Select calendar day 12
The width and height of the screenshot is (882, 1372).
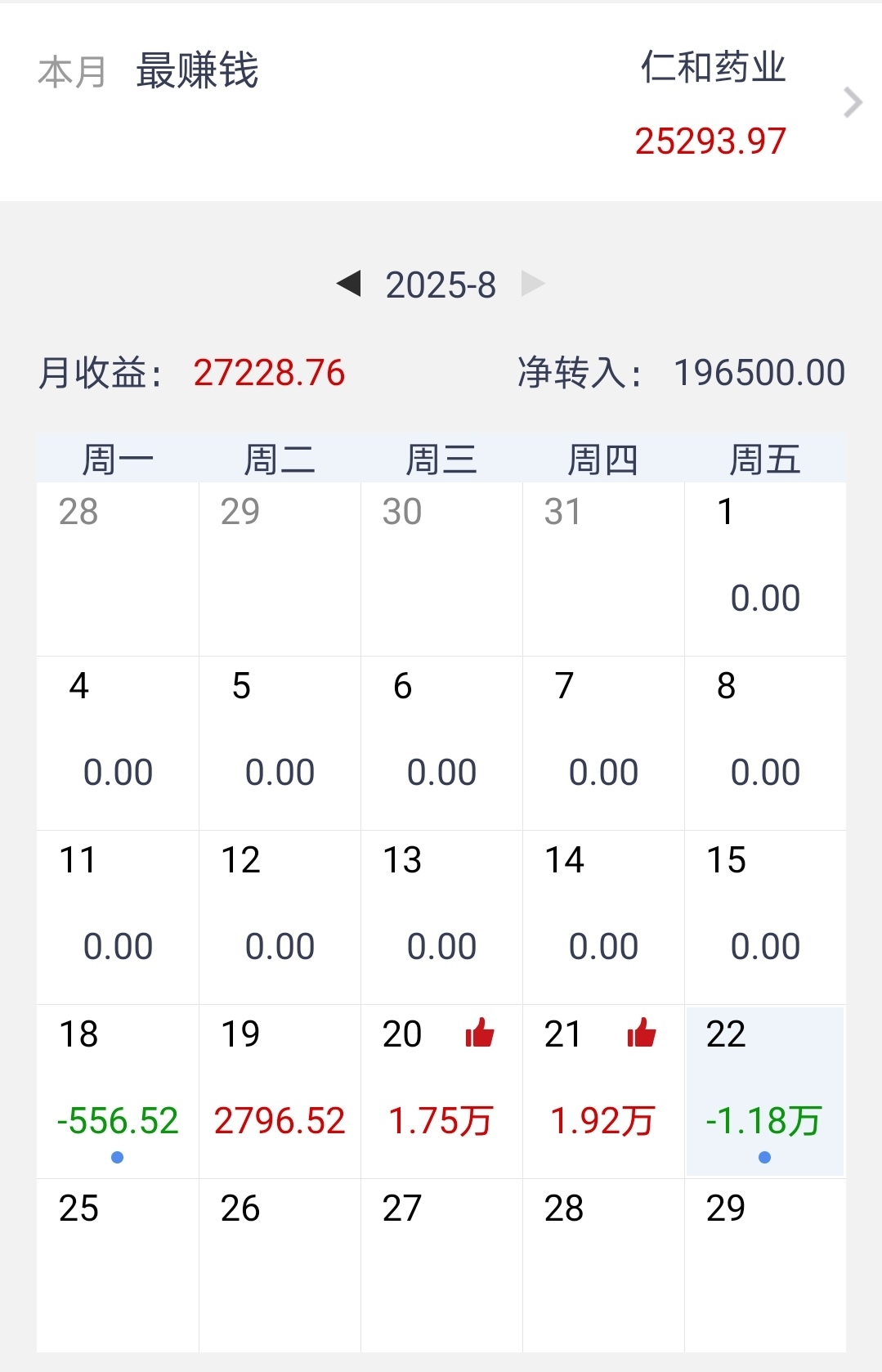tap(280, 917)
